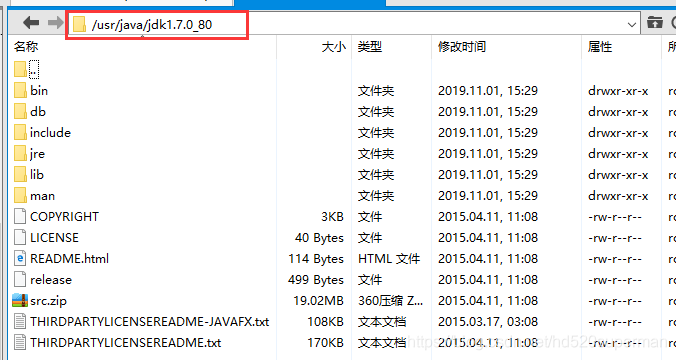676x360 pixels.
Task: Click the back navigation arrow
Action: 31,23
